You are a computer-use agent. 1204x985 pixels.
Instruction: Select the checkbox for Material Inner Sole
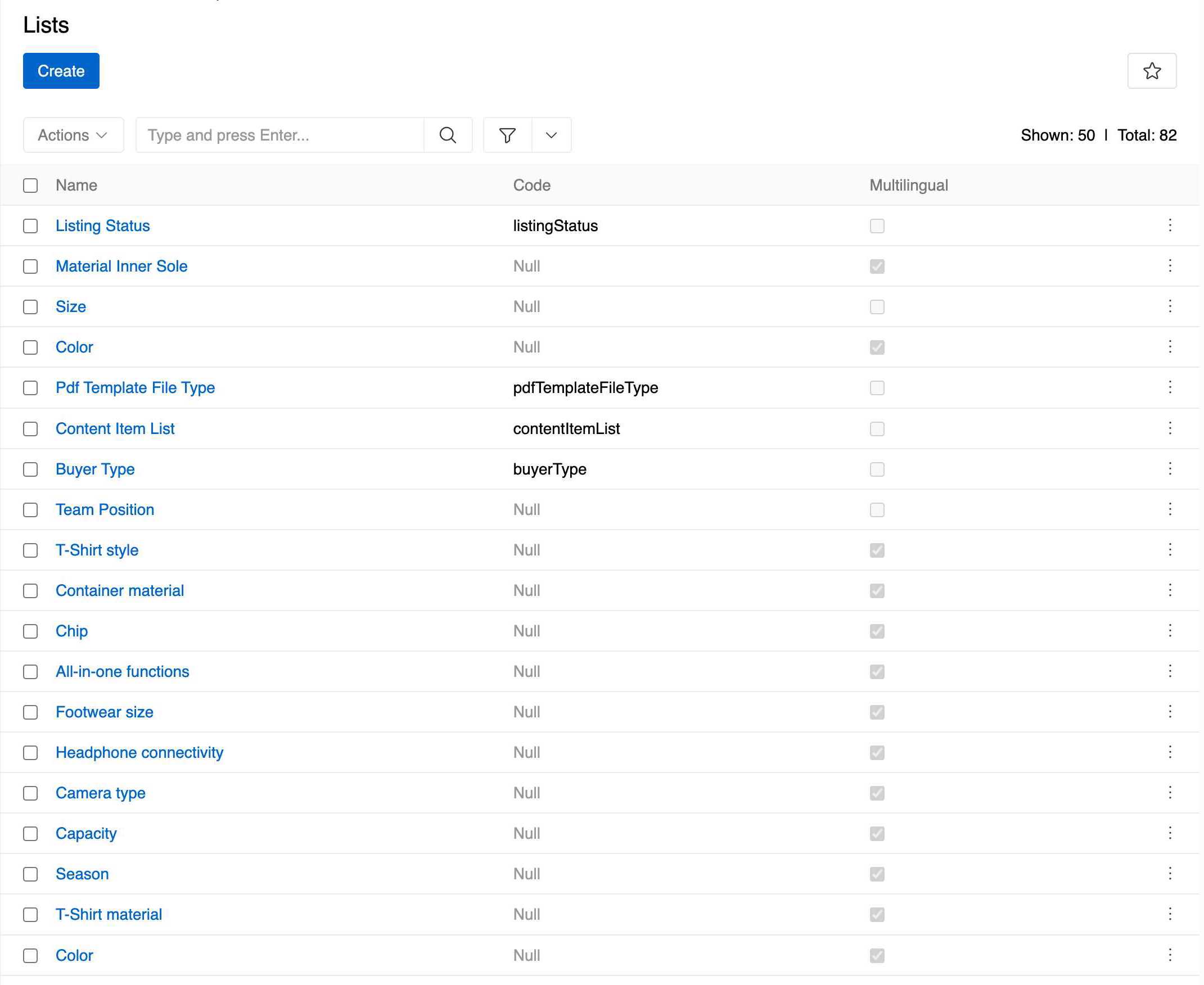(30, 266)
